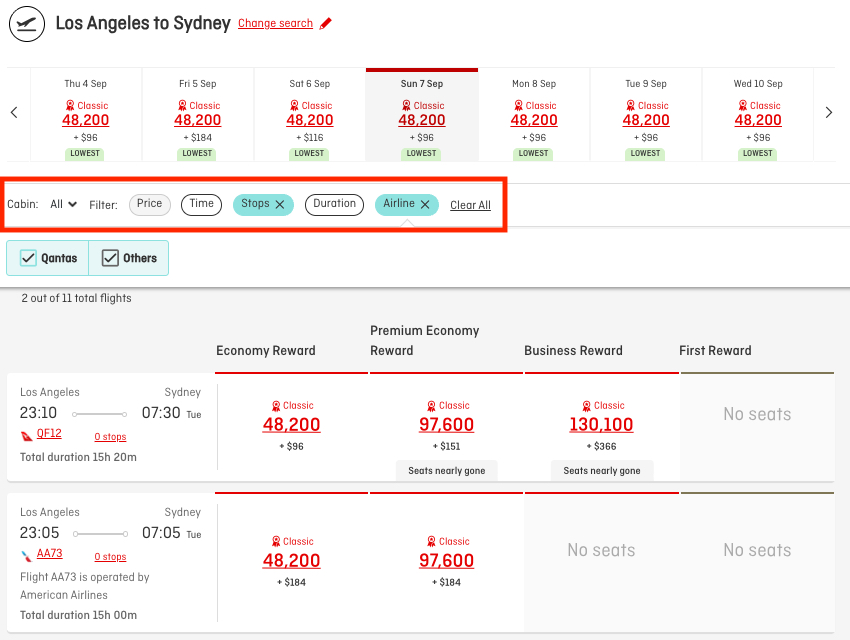The height and width of the screenshot is (640, 850).
Task: Select AA73 Premium Economy 97,600 points fare
Action: [x=447, y=561]
